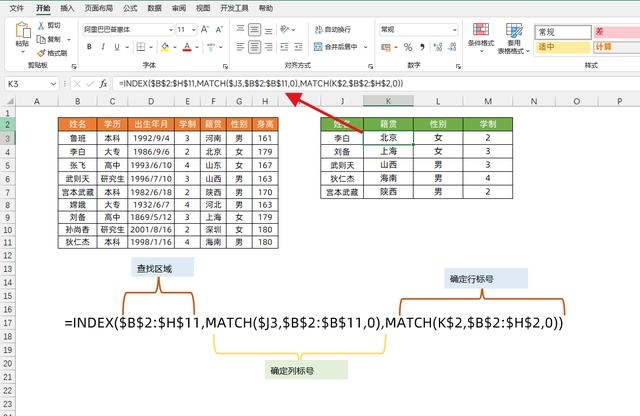The width and height of the screenshot is (640, 416).
Task: Decrease font size with the smaller A
Action: [x=219, y=29]
